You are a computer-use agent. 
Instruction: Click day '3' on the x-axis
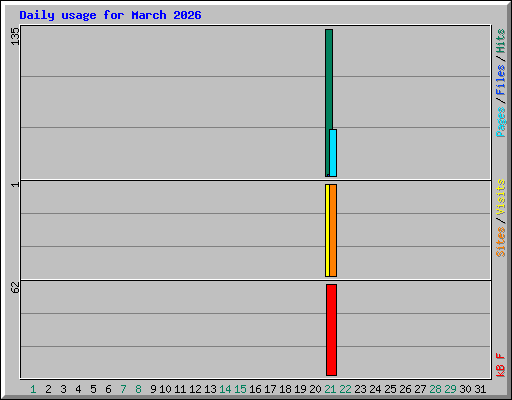point(63,389)
